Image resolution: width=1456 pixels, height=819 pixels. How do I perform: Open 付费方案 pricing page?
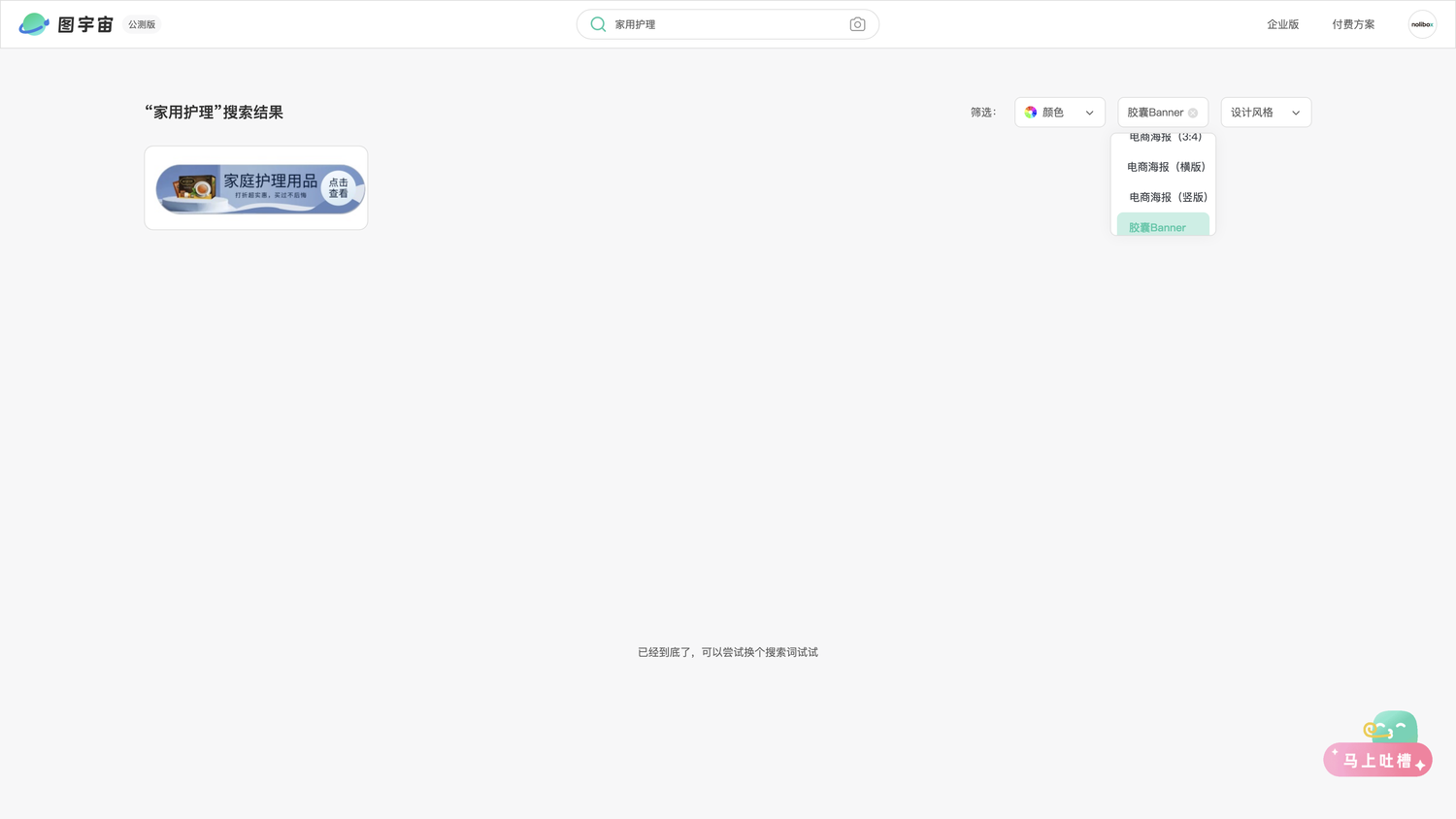[x=1353, y=24]
